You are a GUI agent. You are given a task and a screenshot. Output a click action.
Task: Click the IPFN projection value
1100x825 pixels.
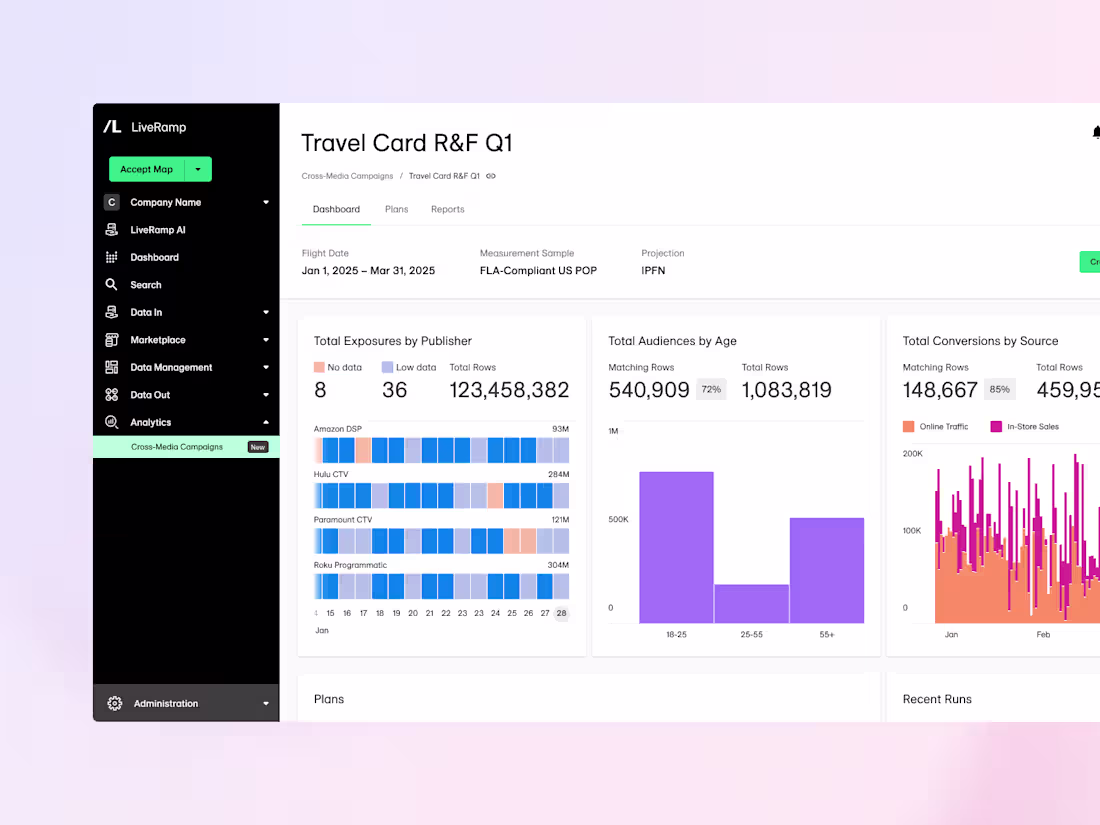tap(653, 271)
